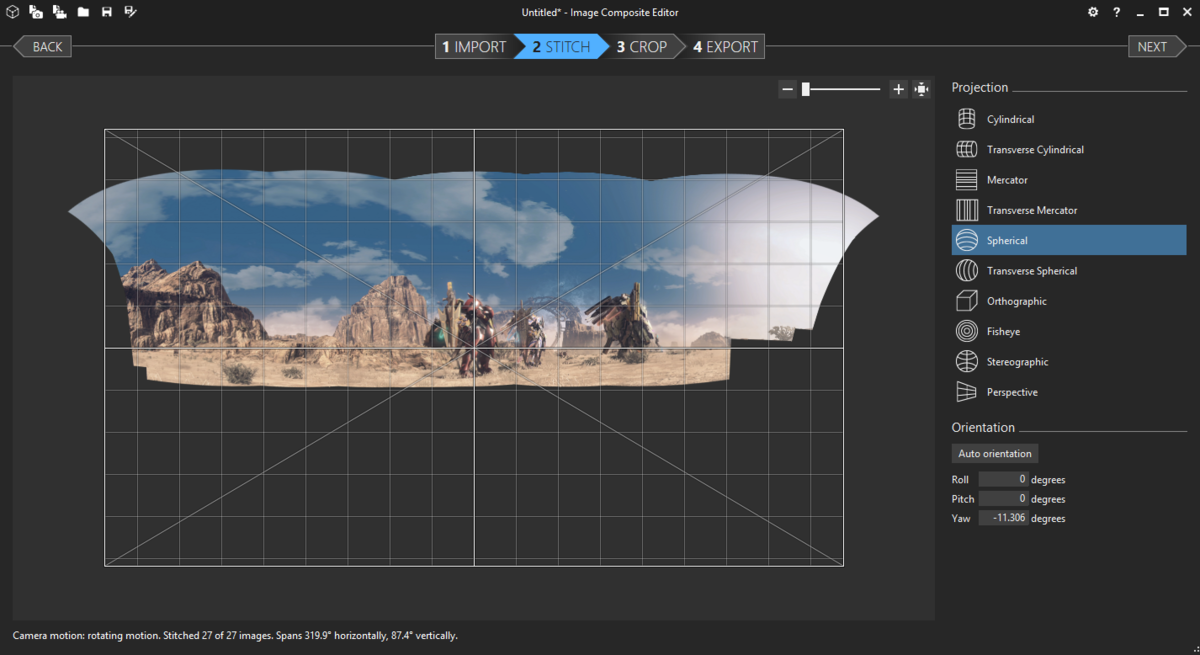Zoom out with minus button
The height and width of the screenshot is (655, 1200).
788,89
